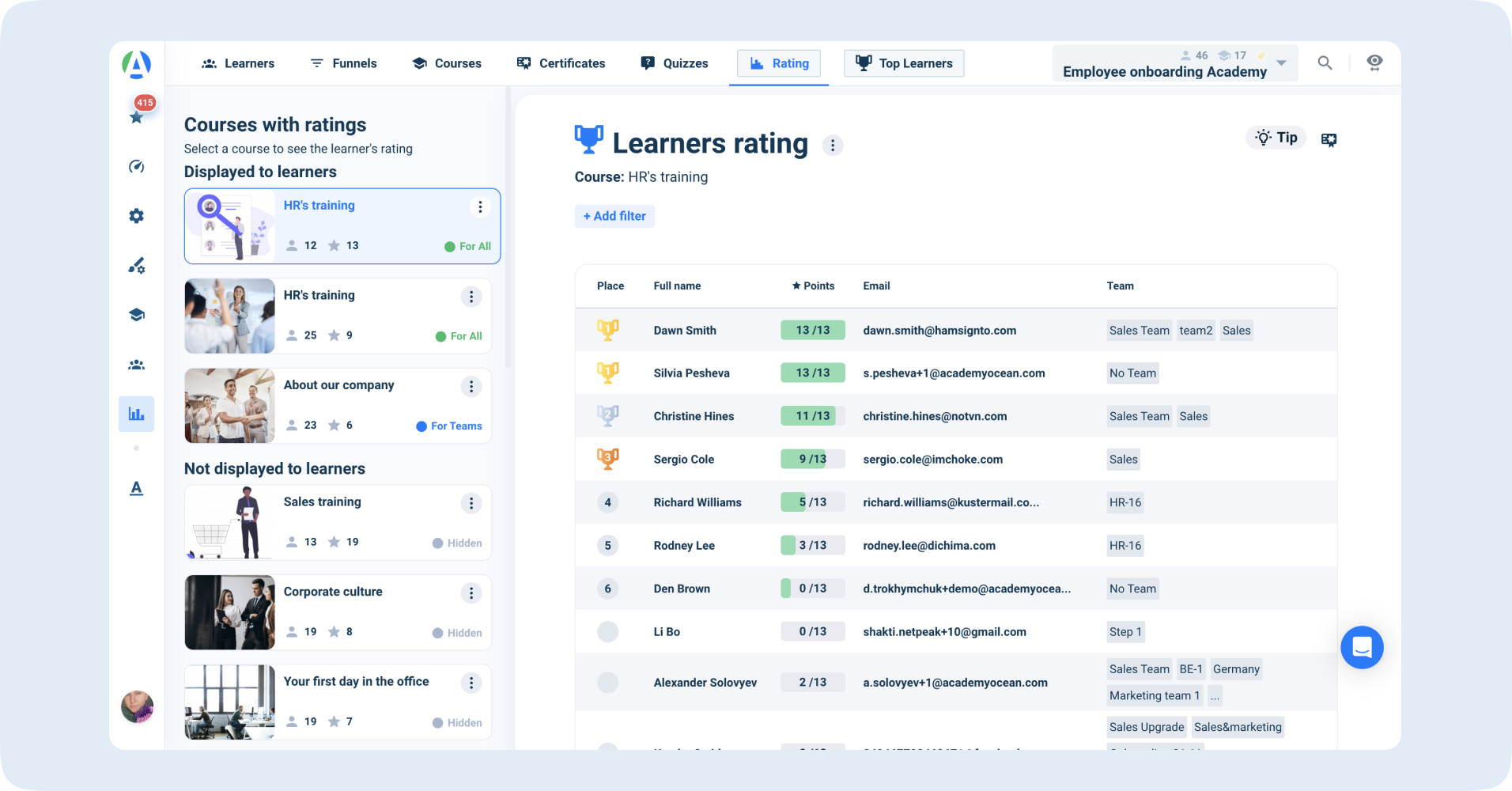Go to the Funnels tab

click(x=343, y=63)
